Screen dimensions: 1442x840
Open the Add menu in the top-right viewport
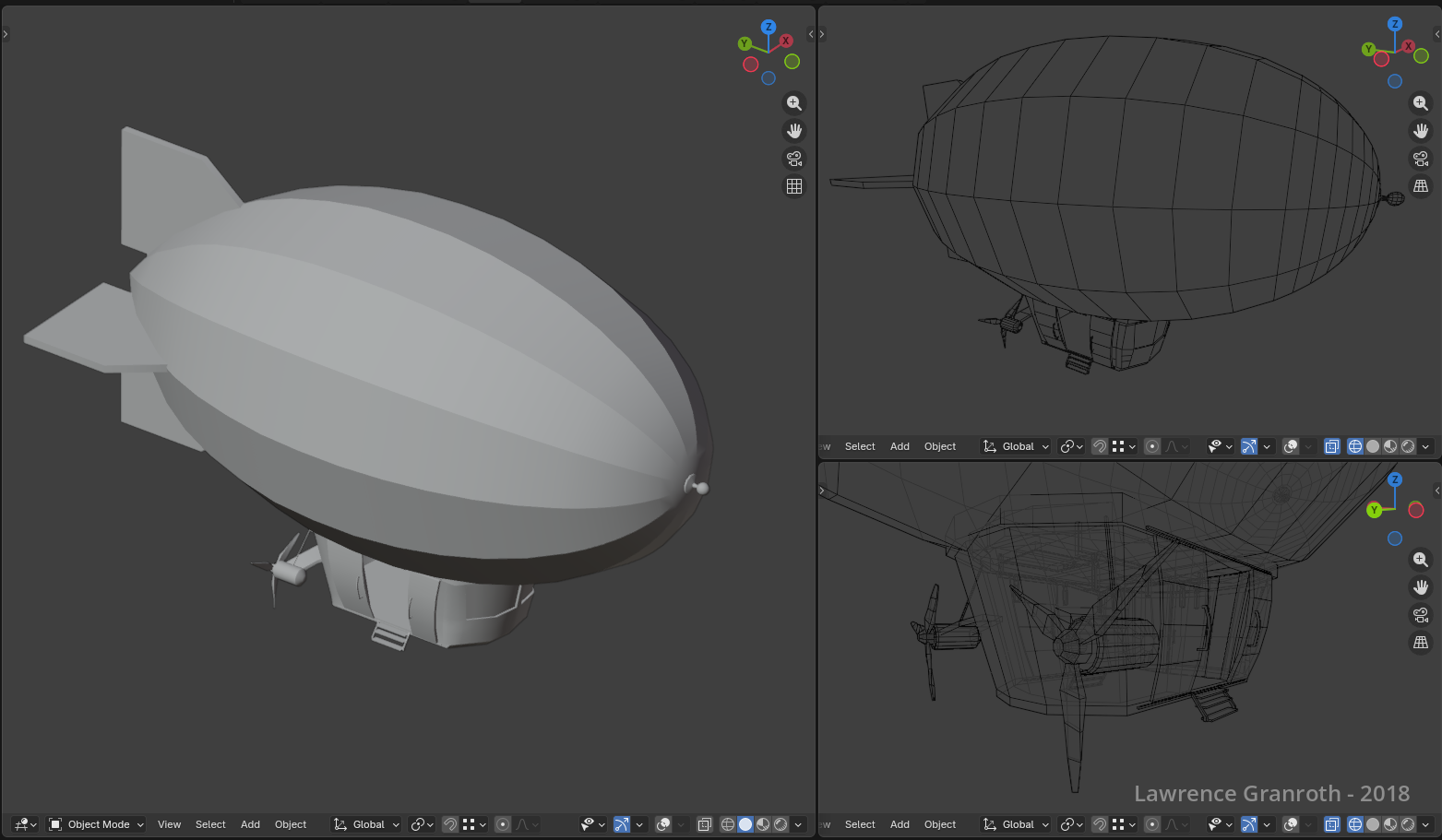(x=900, y=446)
